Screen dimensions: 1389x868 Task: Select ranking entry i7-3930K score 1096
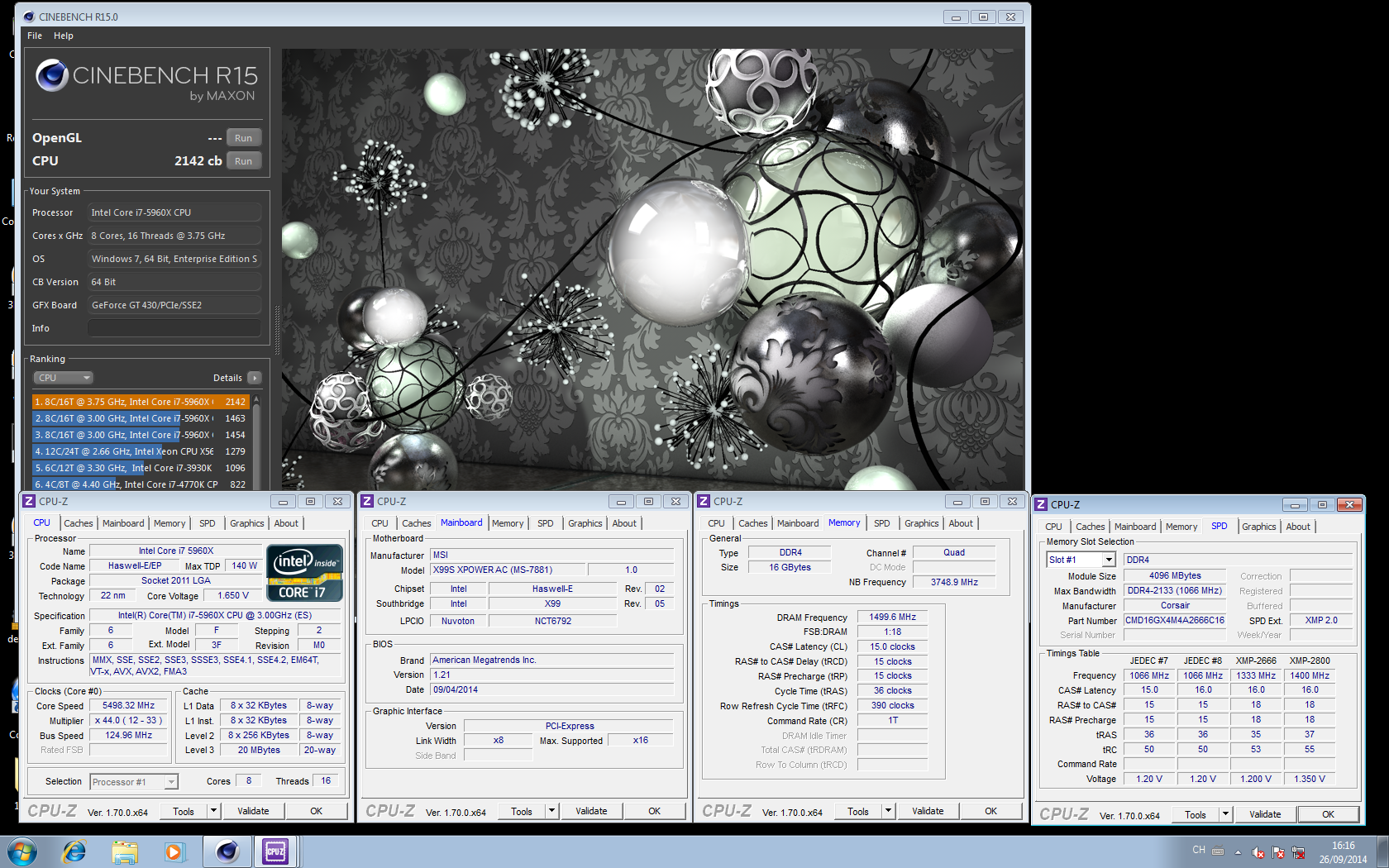pyautogui.click(x=141, y=468)
